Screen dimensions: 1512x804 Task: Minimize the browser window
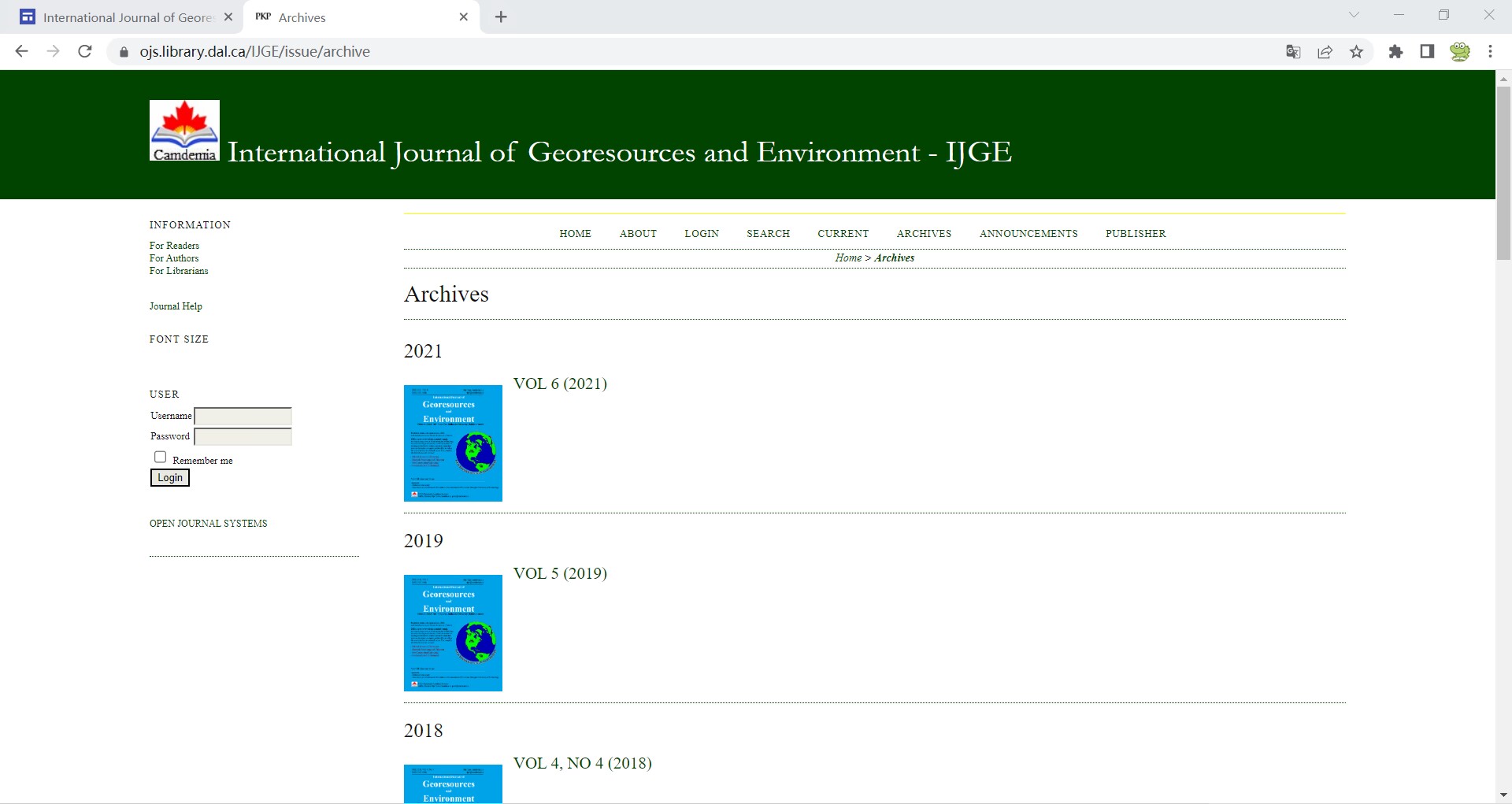[1399, 15]
